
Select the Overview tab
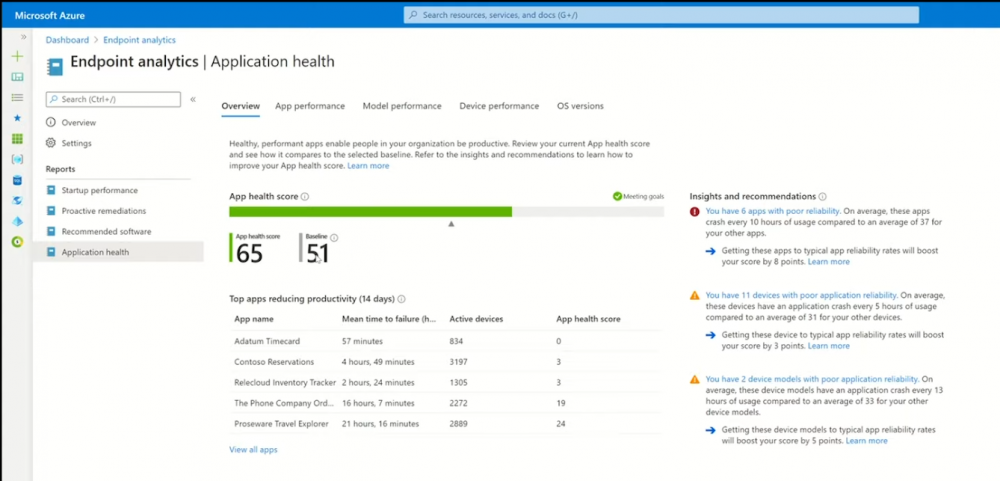point(240,106)
